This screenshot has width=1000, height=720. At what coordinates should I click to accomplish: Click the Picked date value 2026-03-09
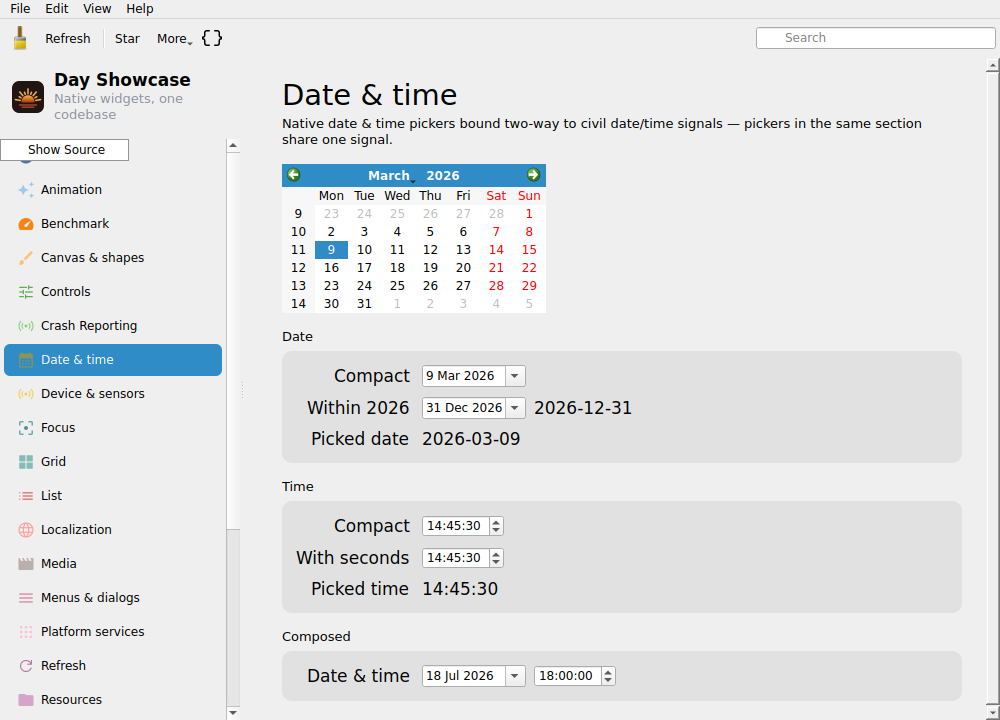[x=471, y=439]
